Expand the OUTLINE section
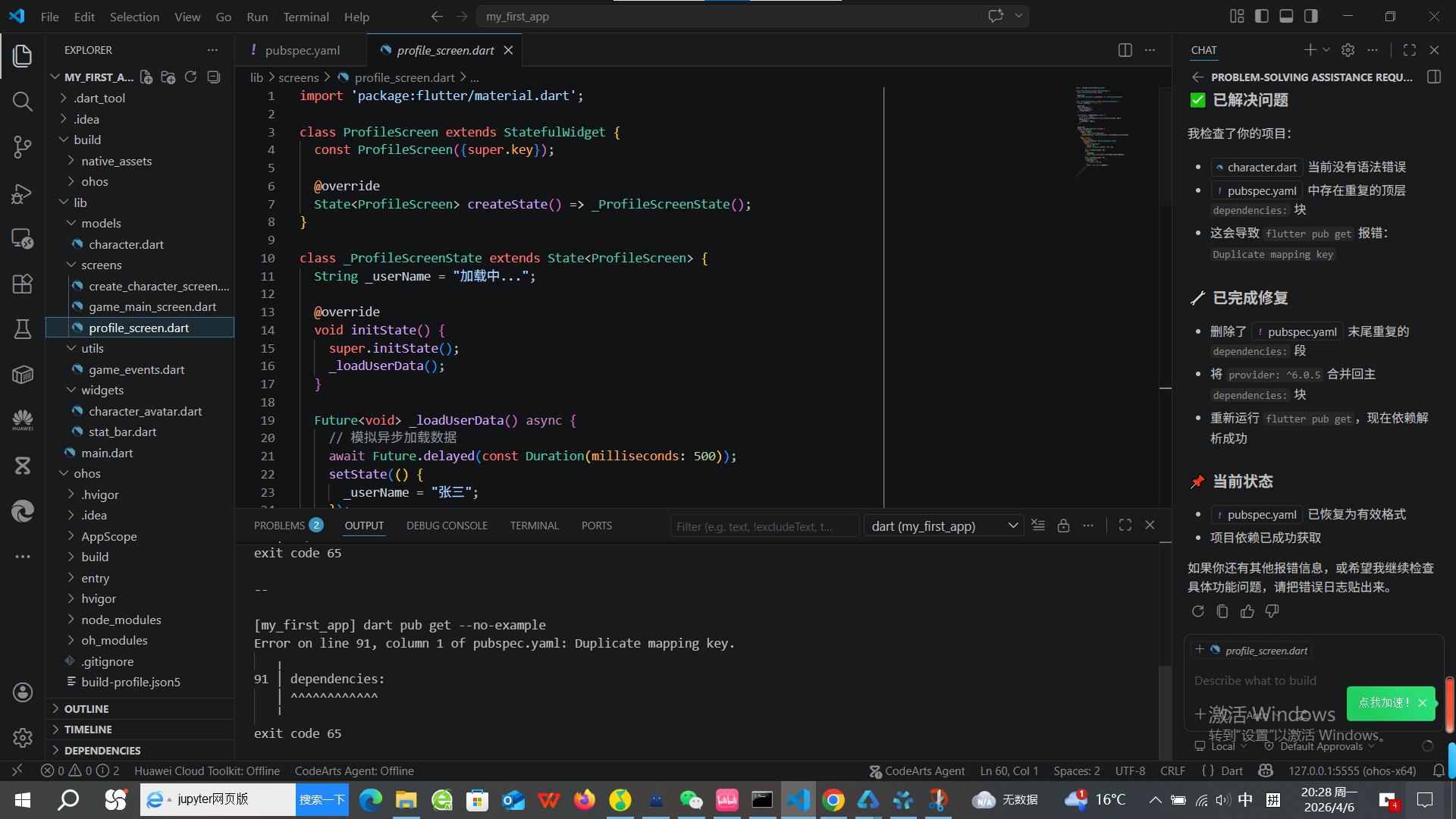The image size is (1456, 819). tap(86, 708)
